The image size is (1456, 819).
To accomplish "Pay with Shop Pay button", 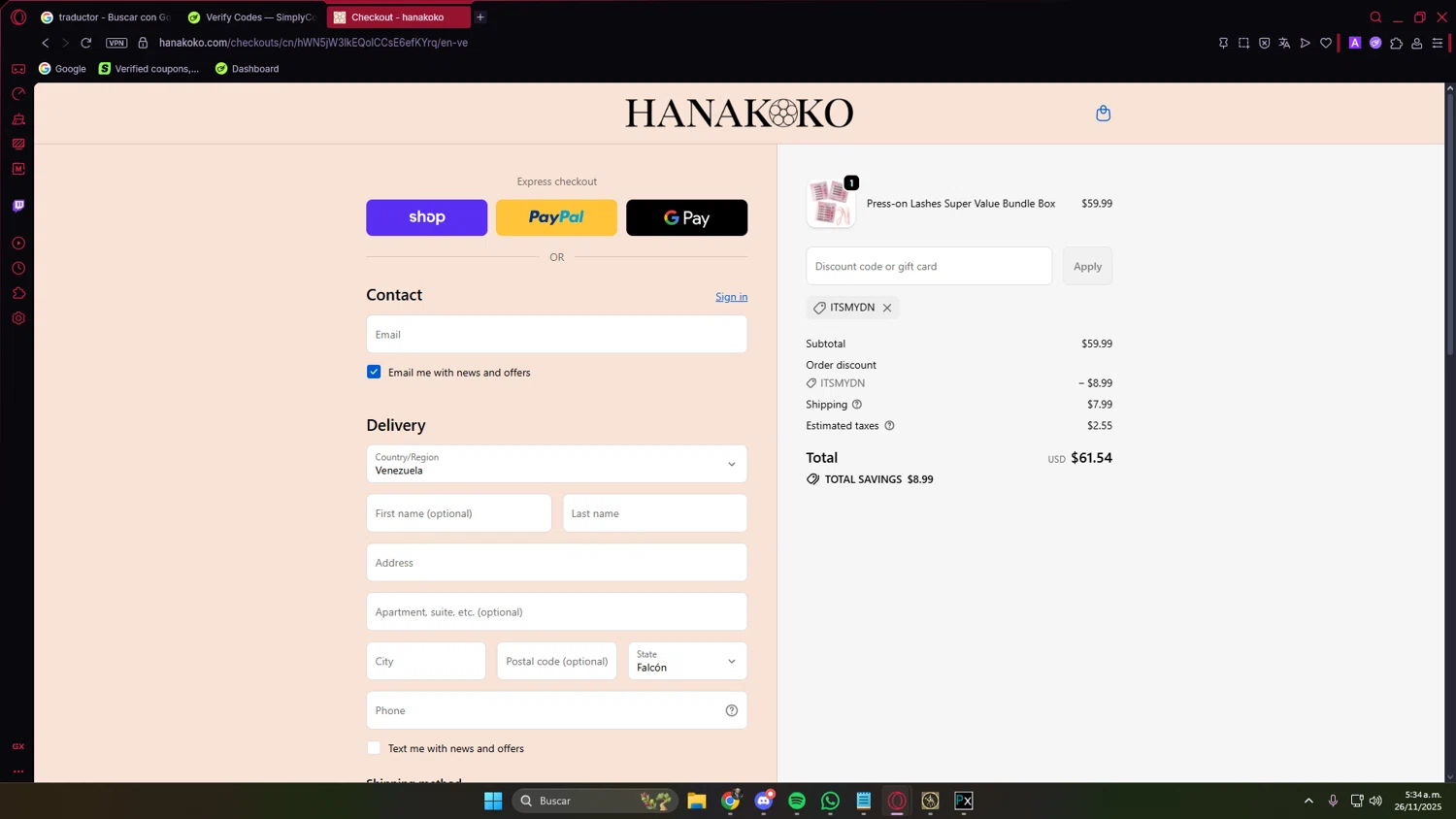I will 426,217.
